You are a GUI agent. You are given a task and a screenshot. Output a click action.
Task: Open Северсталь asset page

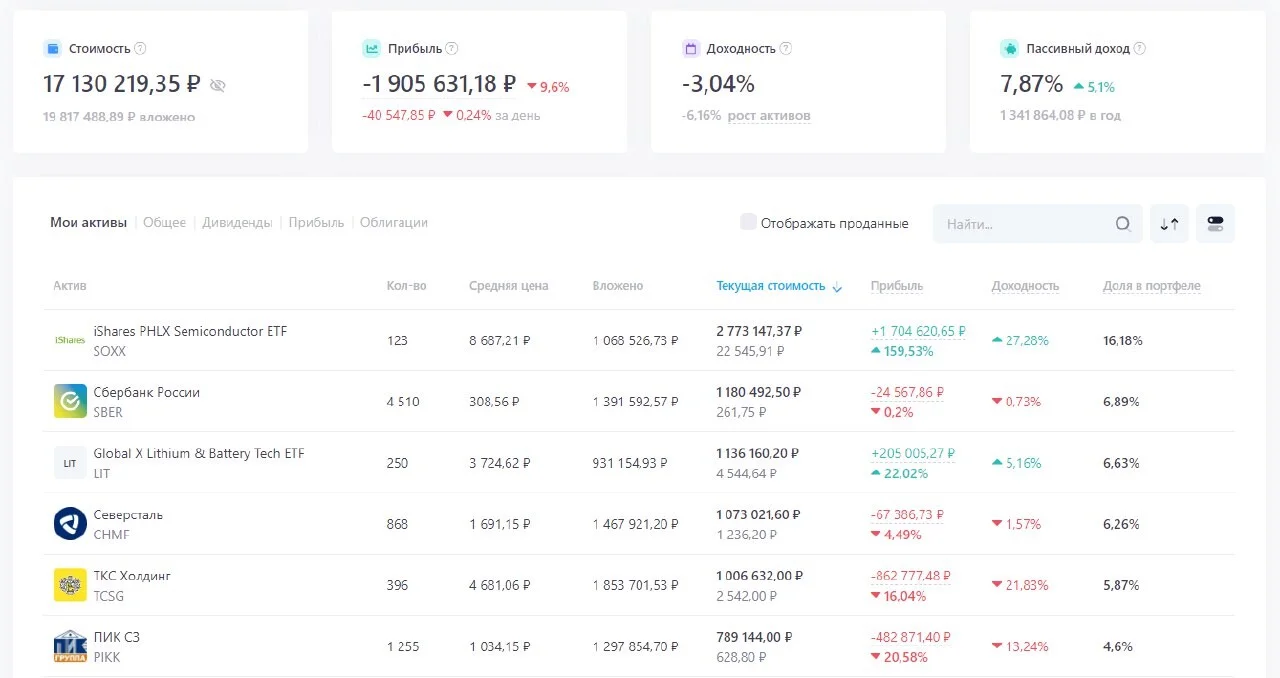click(x=128, y=515)
